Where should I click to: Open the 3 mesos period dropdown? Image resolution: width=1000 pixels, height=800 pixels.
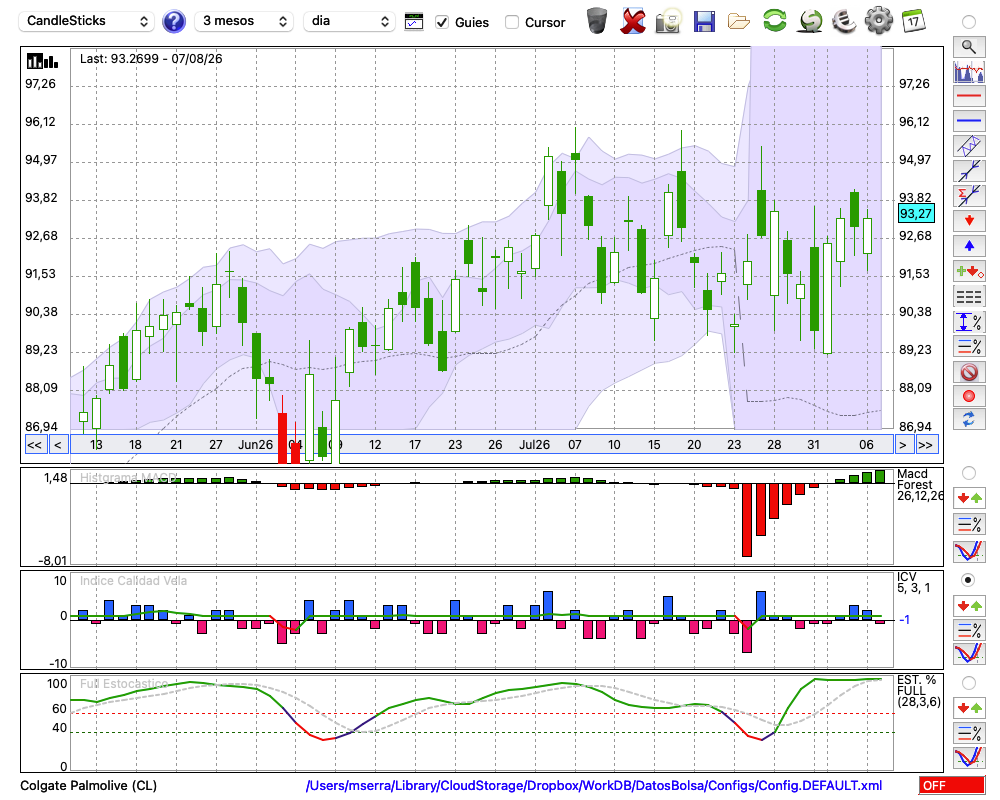pyautogui.click(x=244, y=21)
